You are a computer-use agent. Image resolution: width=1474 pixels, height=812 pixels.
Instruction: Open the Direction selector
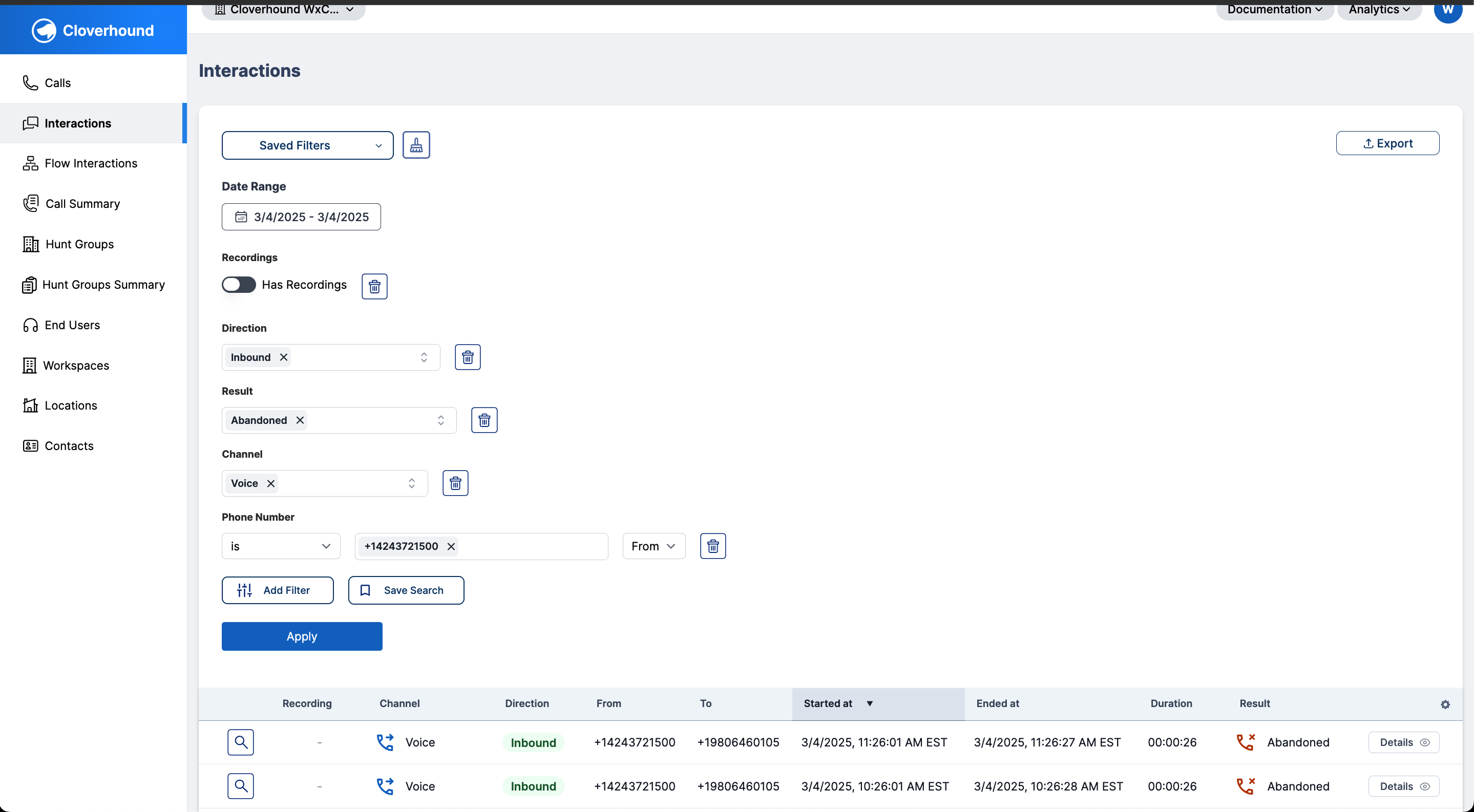(x=331, y=357)
